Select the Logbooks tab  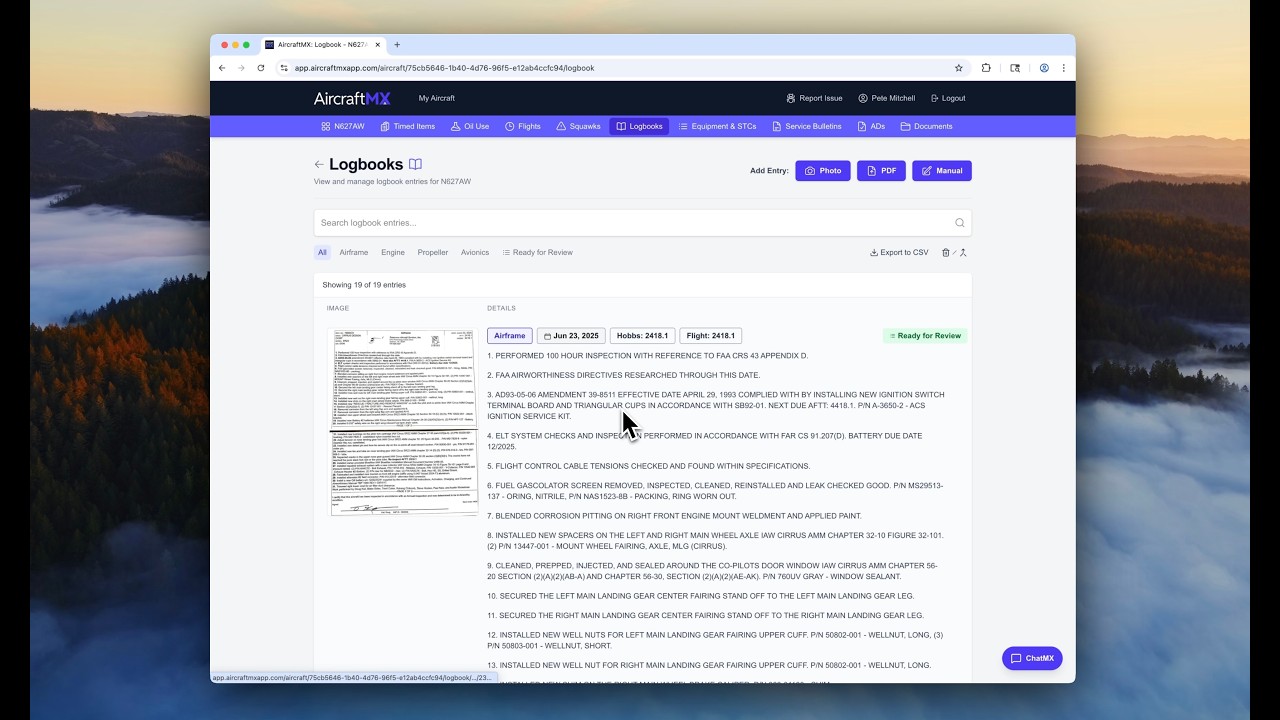(x=639, y=126)
